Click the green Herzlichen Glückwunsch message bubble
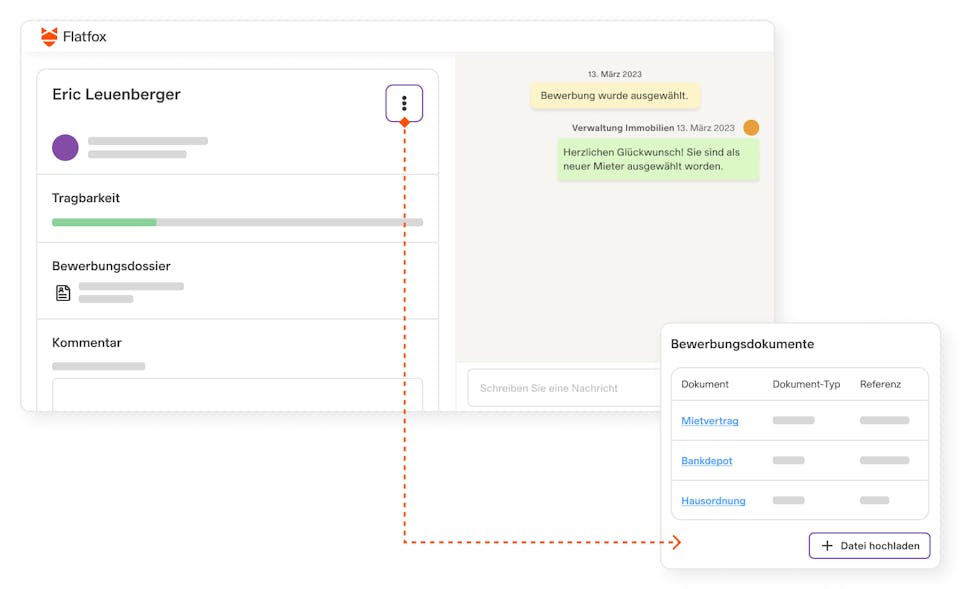The height and width of the screenshot is (589, 960). [x=658, y=159]
